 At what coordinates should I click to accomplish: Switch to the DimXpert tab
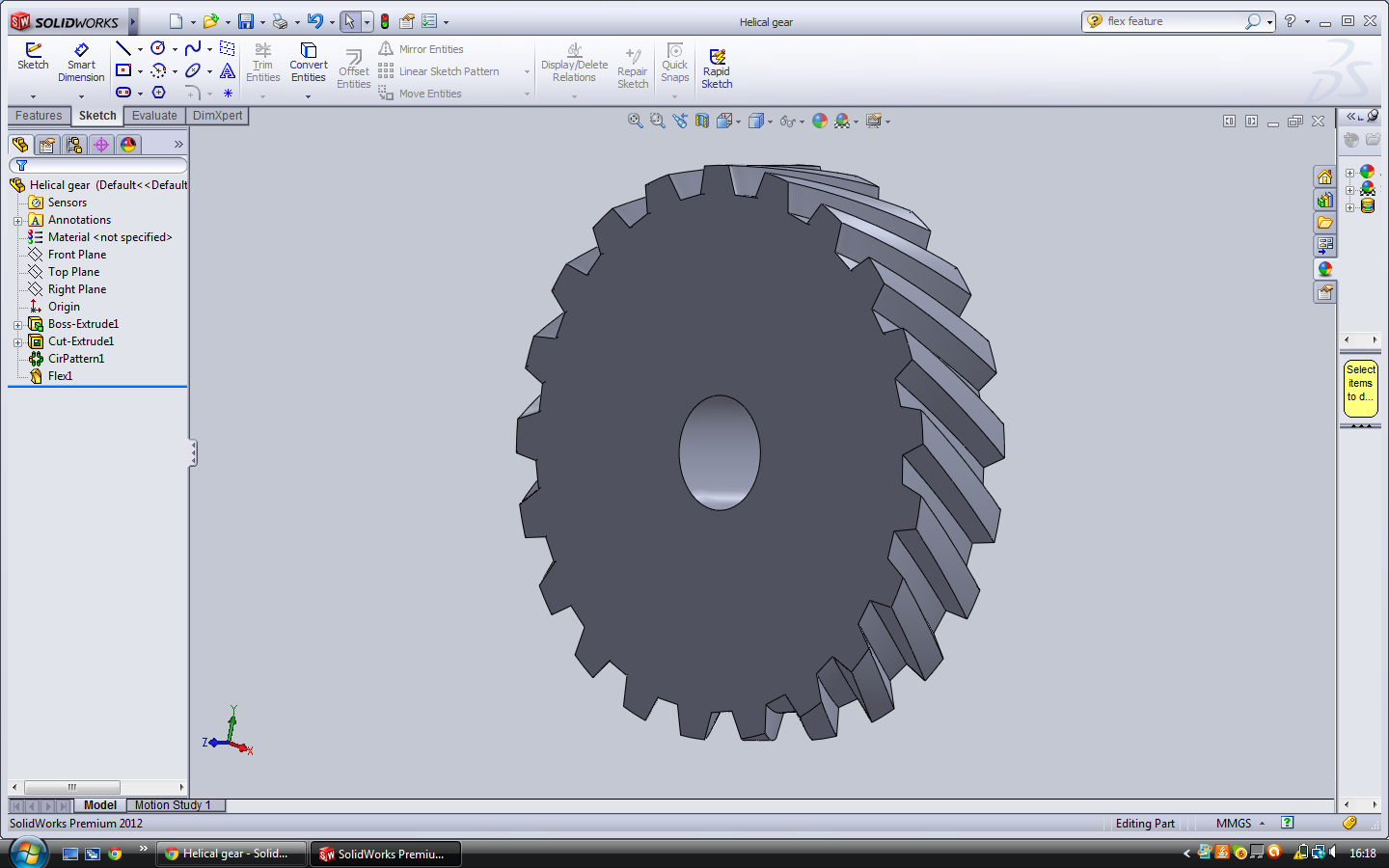(x=218, y=116)
